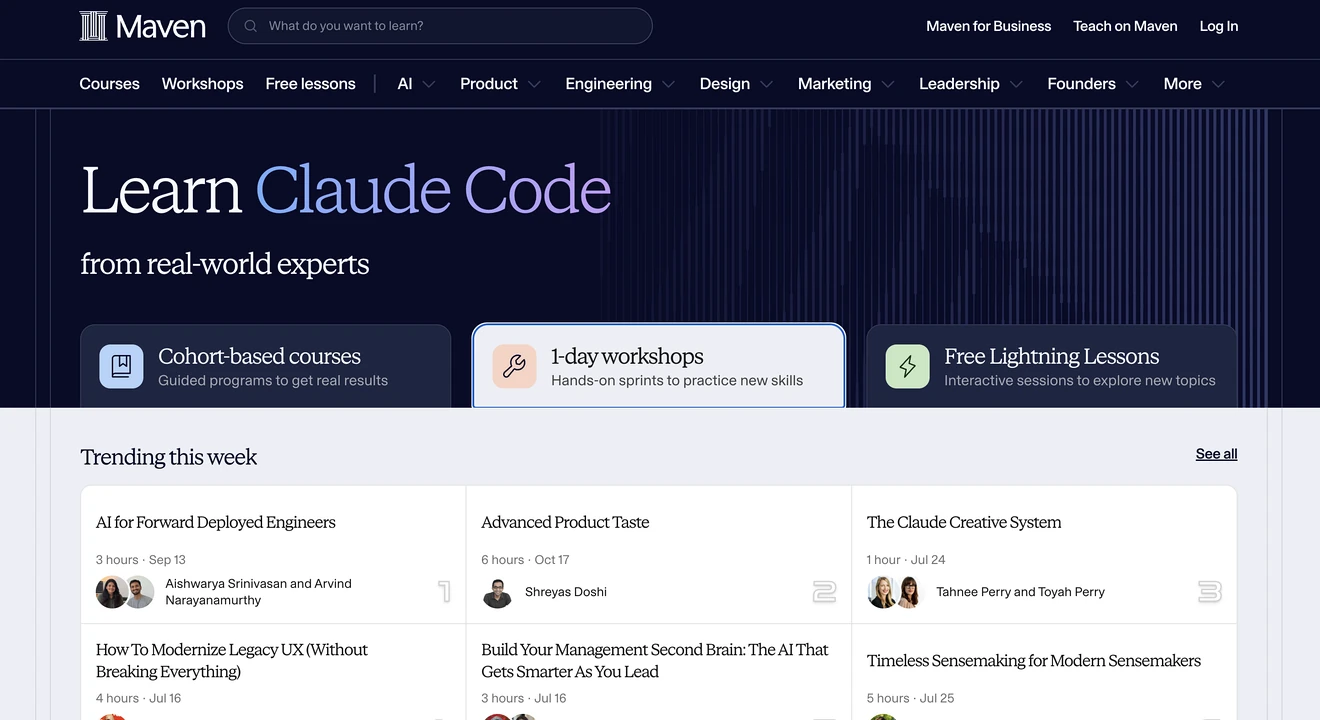Open How To Modernize Legacy UX workshop
Viewport: 1320px width, 720px height.
point(232,660)
